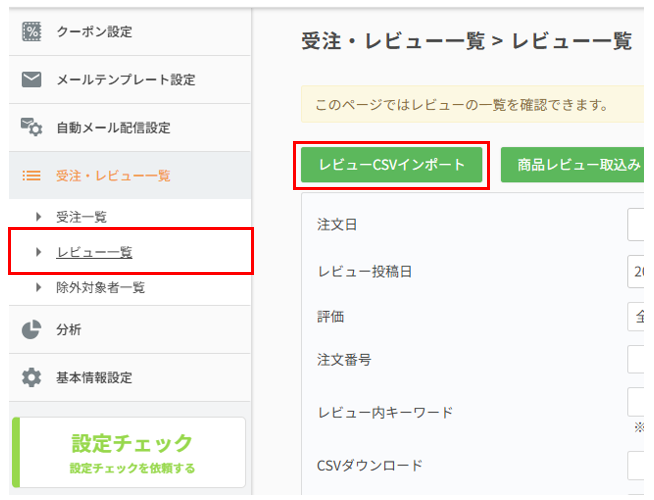The width and height of the screenshot is (654, 500).
Task: Open クーポン設定 menu item
Action: (94, 32)
